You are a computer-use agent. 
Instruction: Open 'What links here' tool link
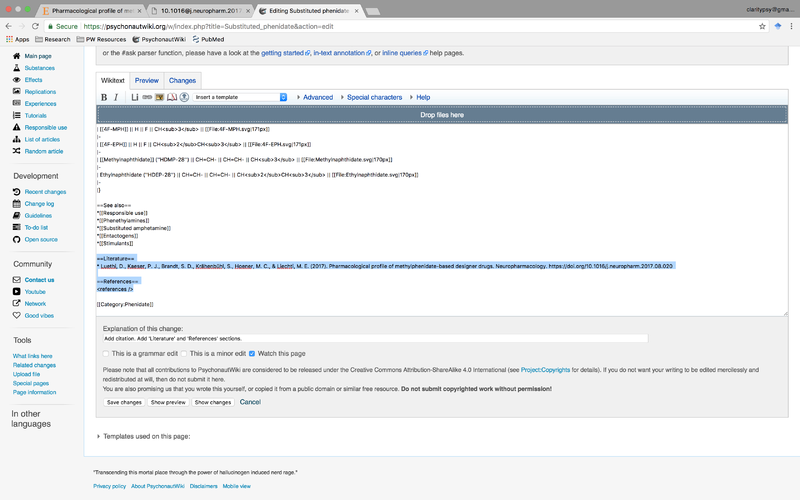33,356
